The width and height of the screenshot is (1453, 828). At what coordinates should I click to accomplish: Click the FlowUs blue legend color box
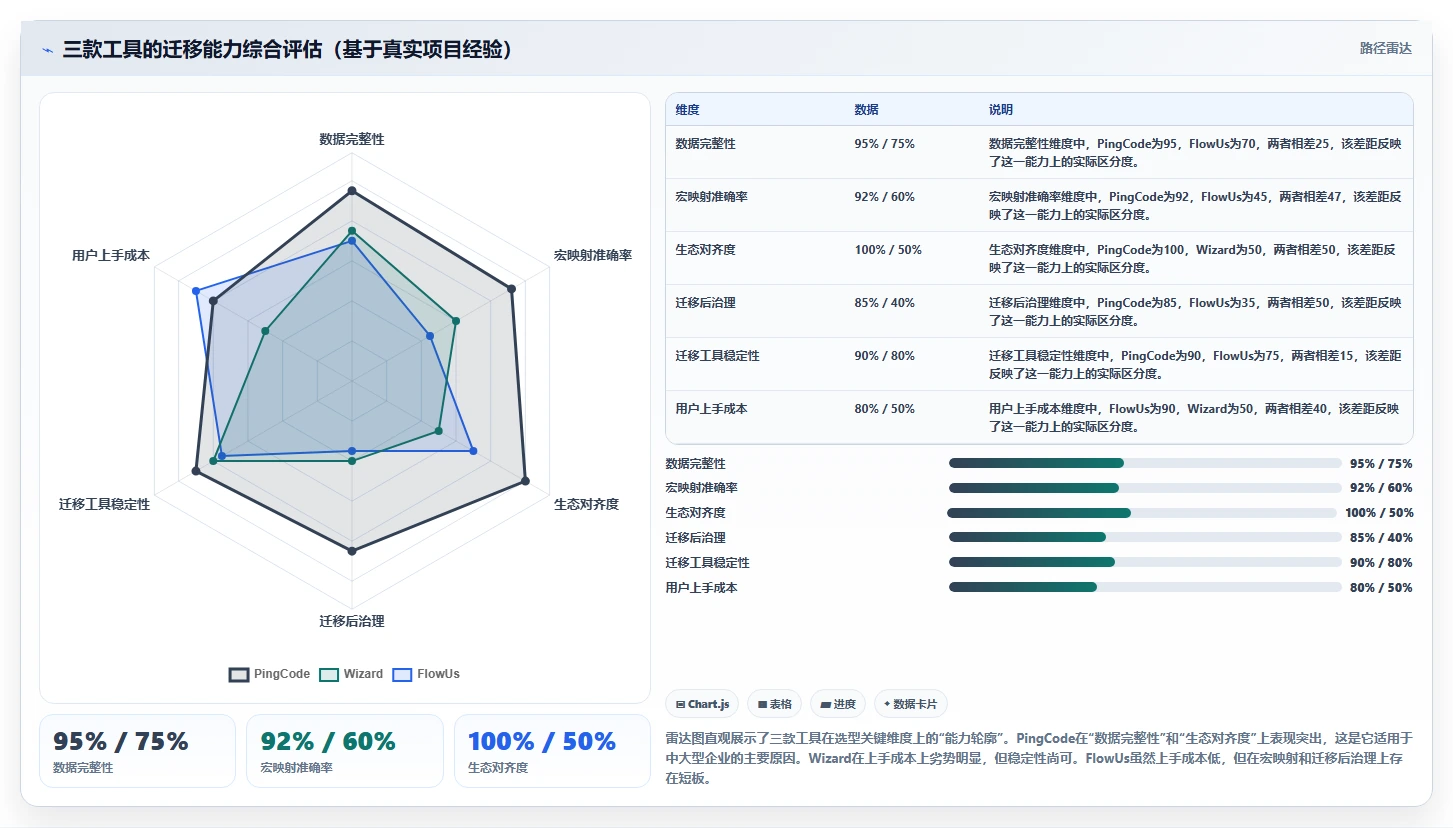coord(402,674)
